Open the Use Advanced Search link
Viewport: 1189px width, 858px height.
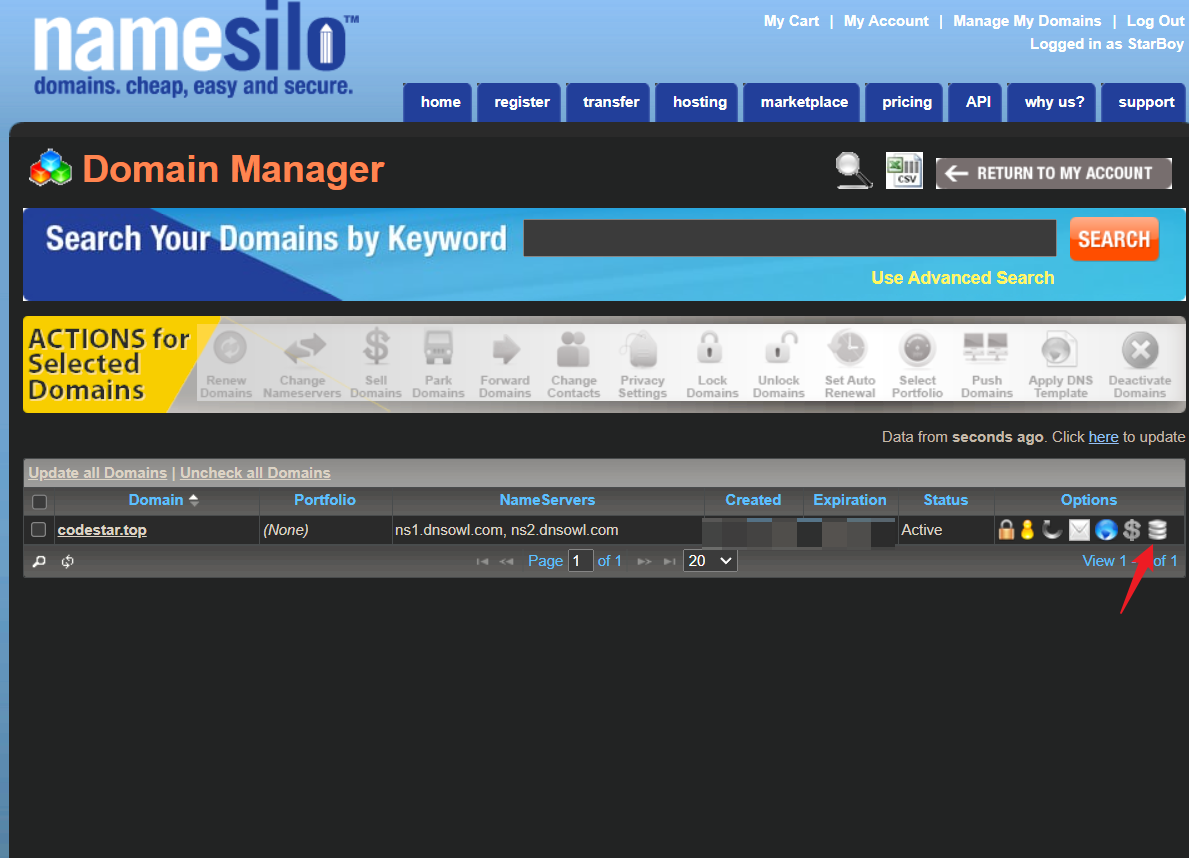tap(962, 278)
